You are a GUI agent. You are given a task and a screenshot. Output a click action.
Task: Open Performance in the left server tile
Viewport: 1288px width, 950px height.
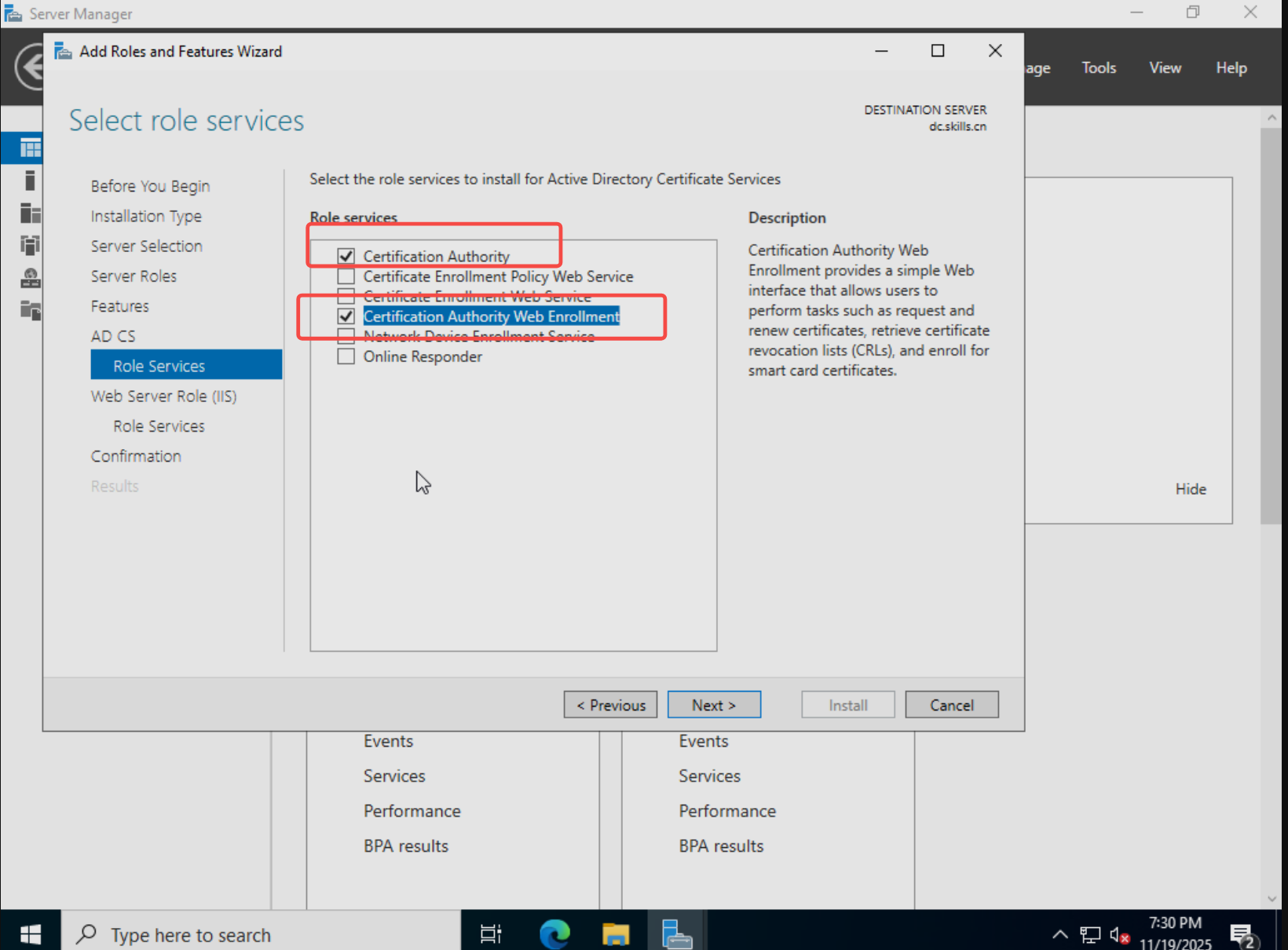pyautogui.click(x=412, y=811)
